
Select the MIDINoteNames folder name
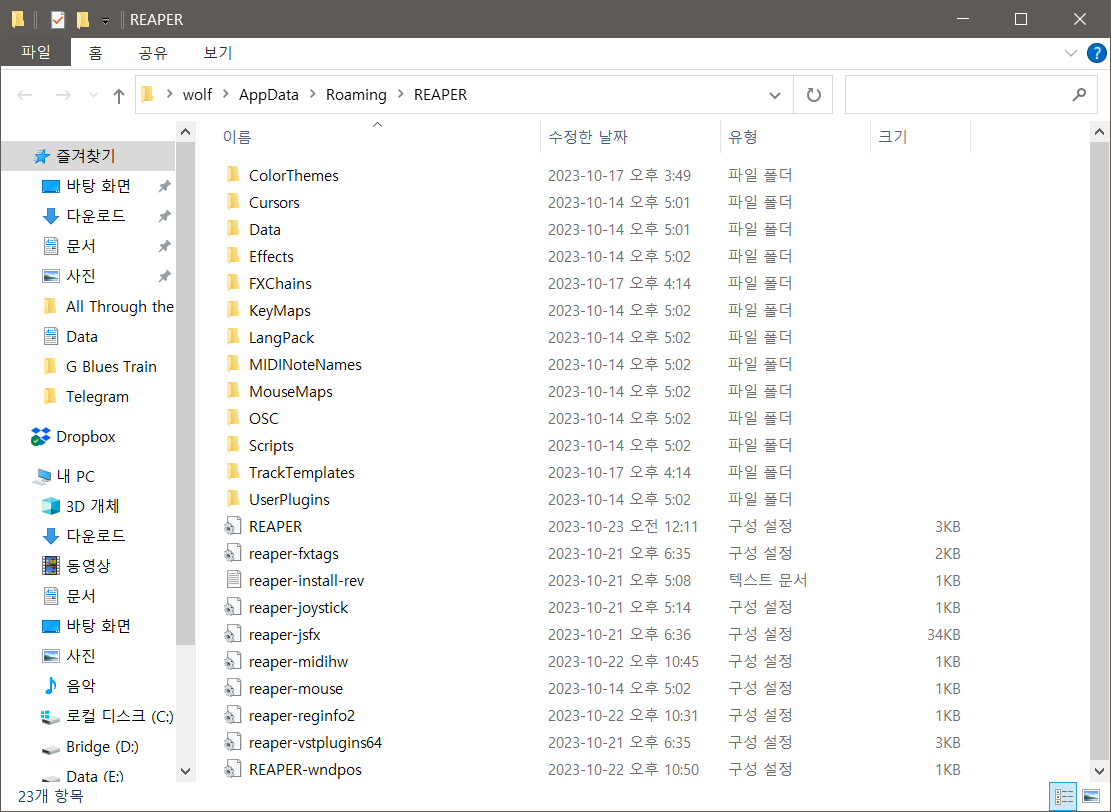click(305, 364)
